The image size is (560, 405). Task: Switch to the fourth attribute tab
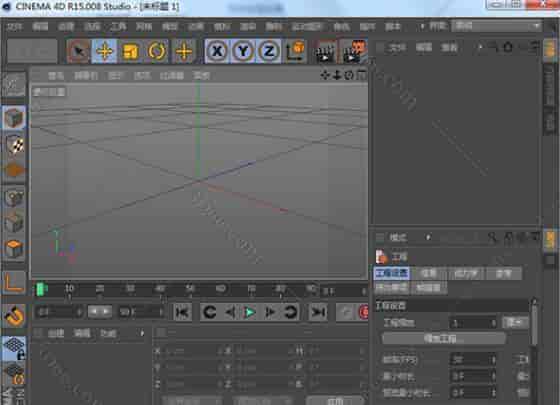(x=504, y=274)
